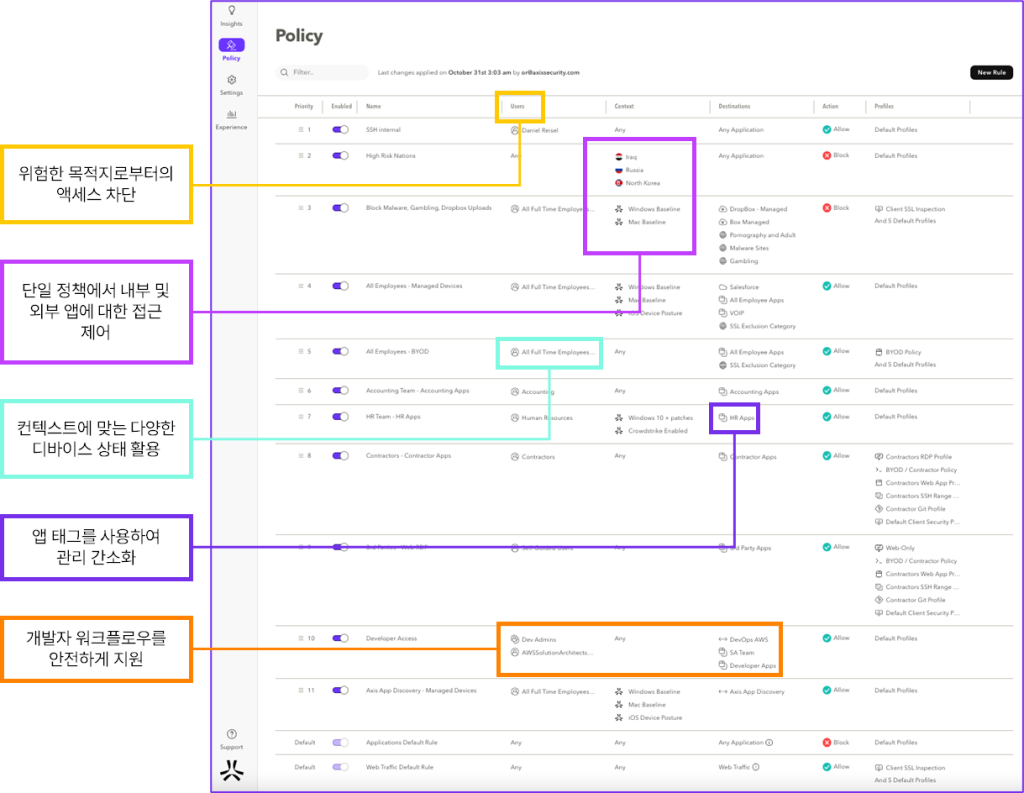Toggle the Contractors - Contractor Apps rule
The width and height of the screenshot is (1024, 793).
coord(340,456)
